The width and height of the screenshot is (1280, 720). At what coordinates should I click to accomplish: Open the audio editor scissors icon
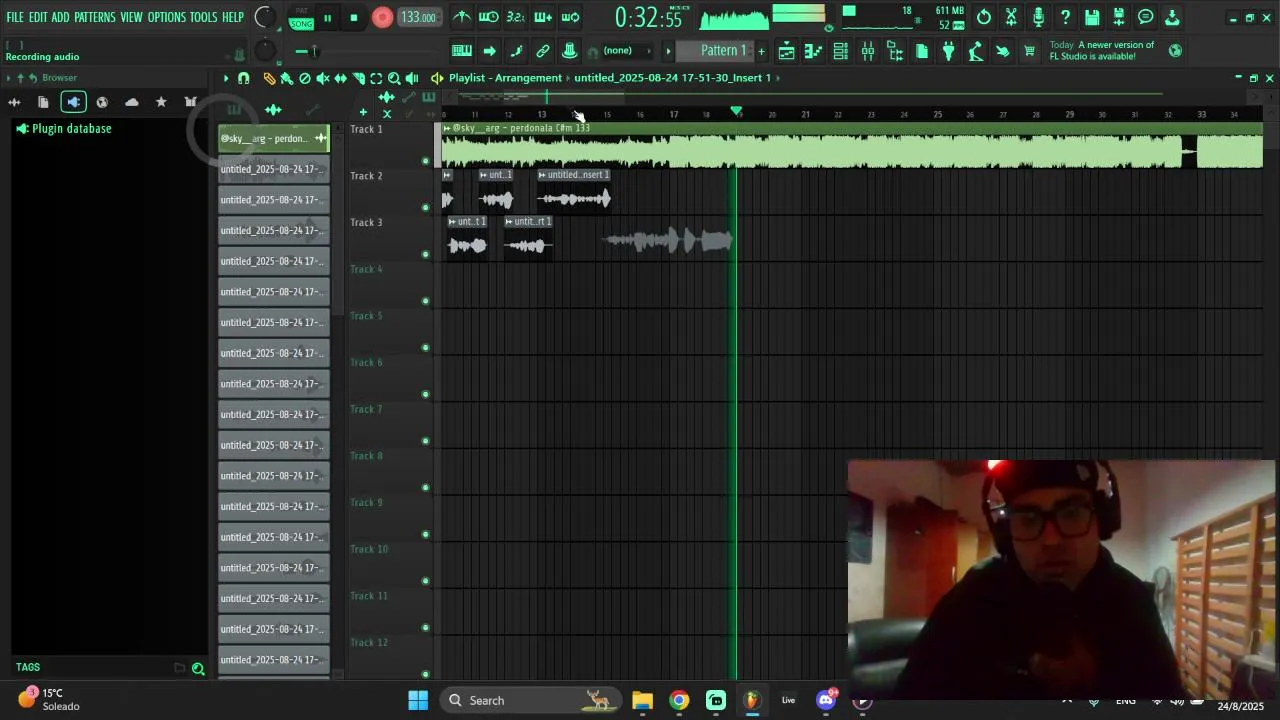pos(1011,17)
